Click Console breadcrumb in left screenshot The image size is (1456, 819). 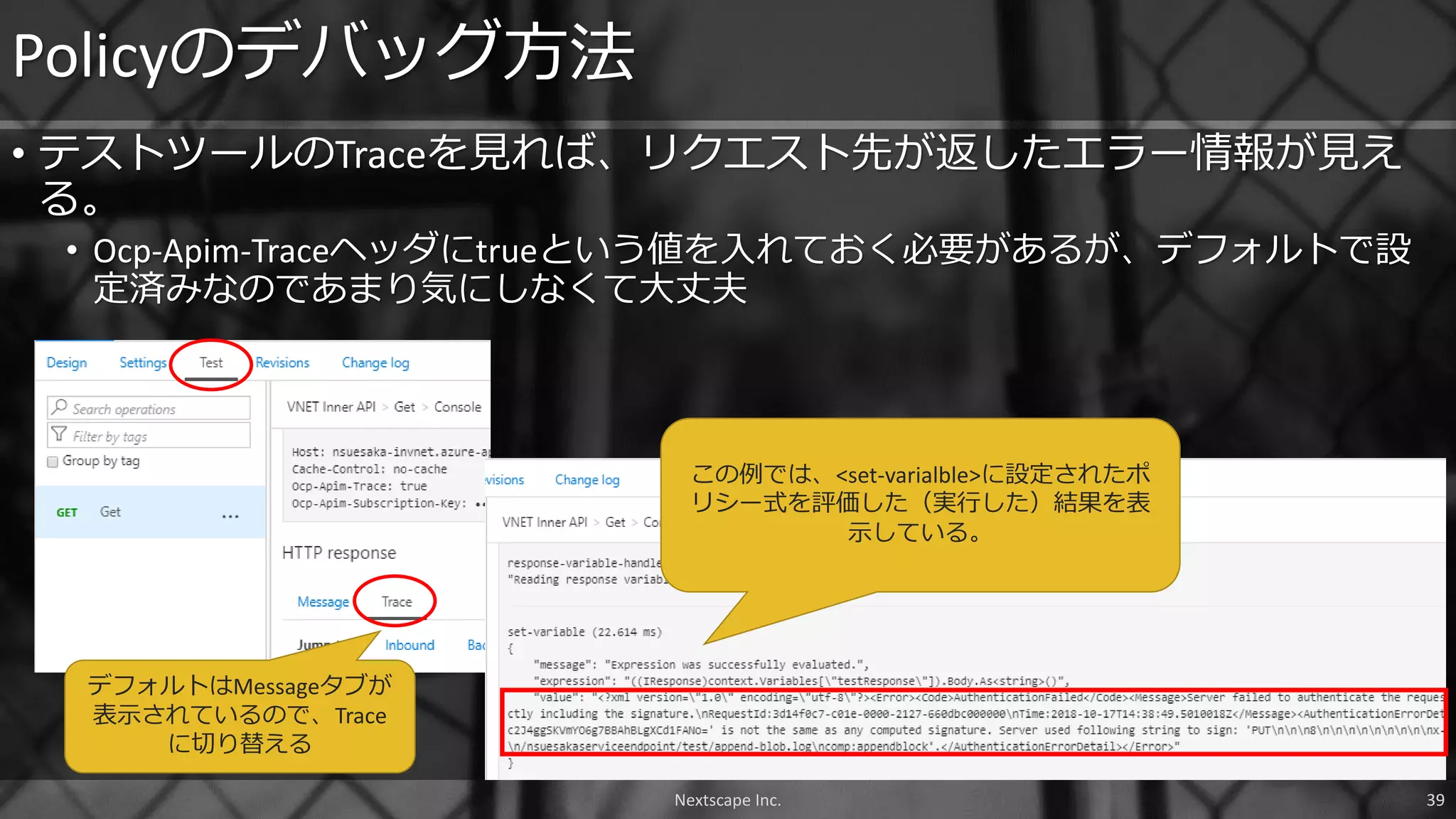point(458,407)
